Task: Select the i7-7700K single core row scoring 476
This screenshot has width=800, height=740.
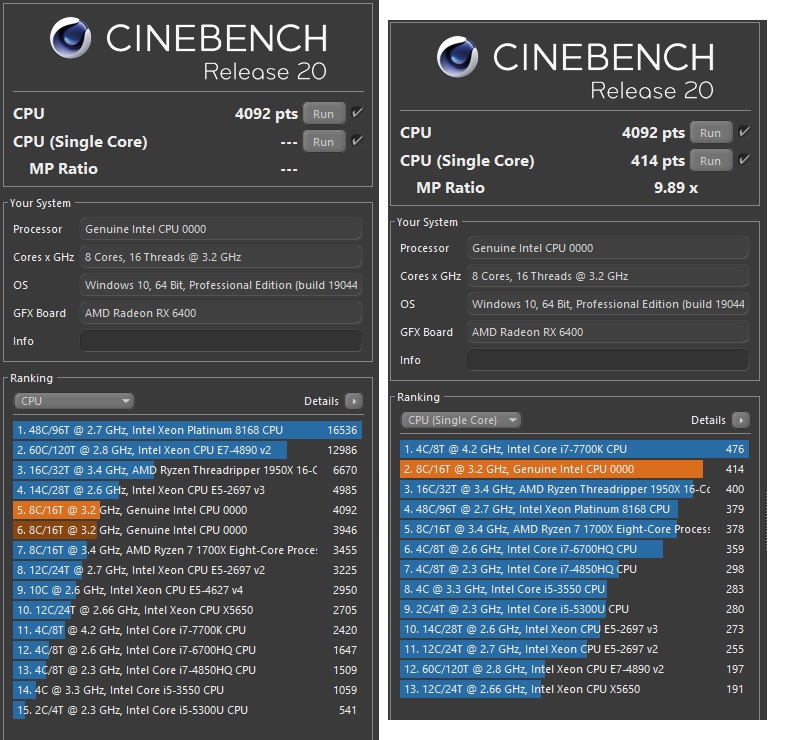Action: [x=574, y=449]
